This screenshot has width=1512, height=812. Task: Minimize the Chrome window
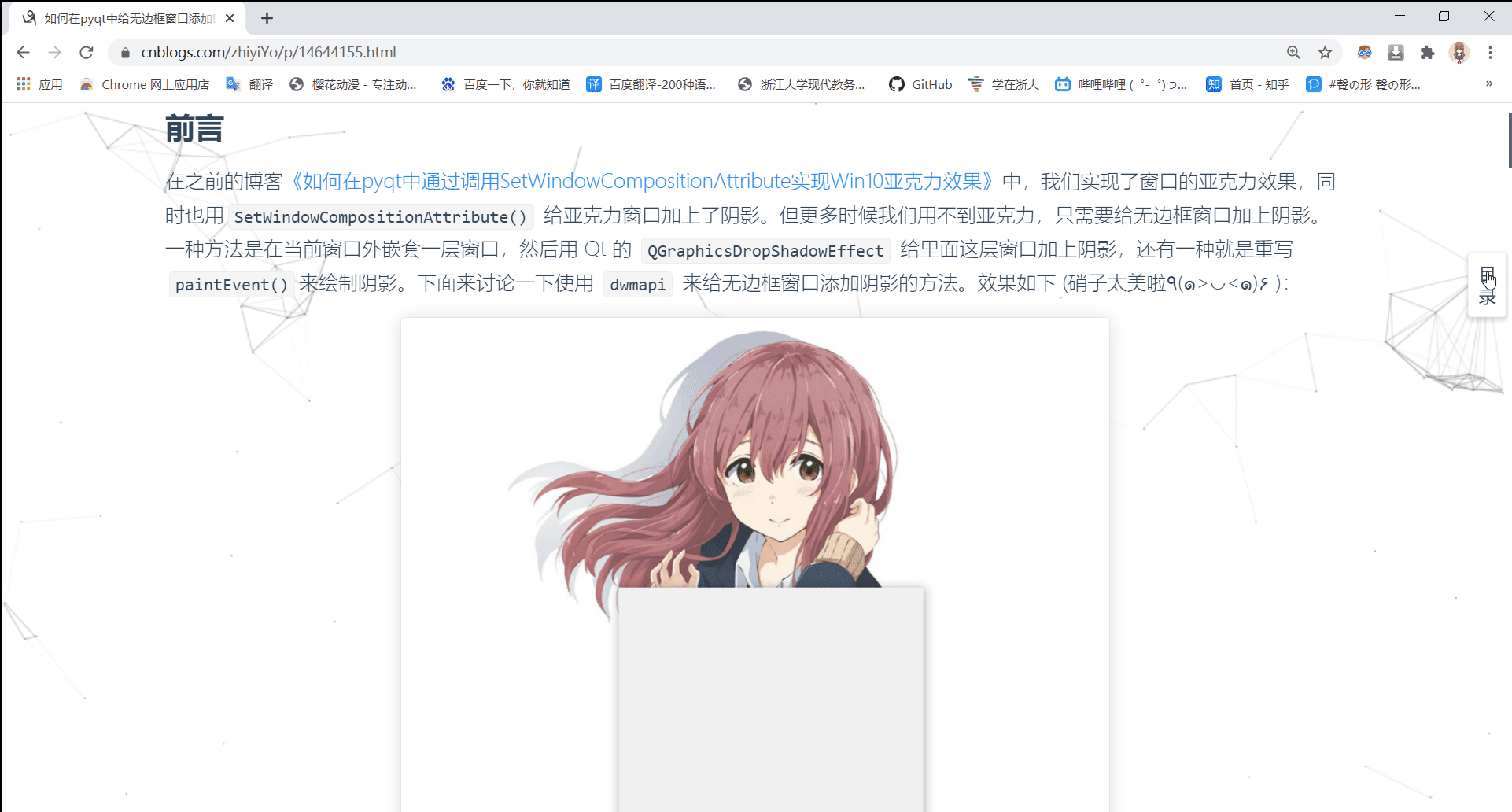[x=1400, y=16]
